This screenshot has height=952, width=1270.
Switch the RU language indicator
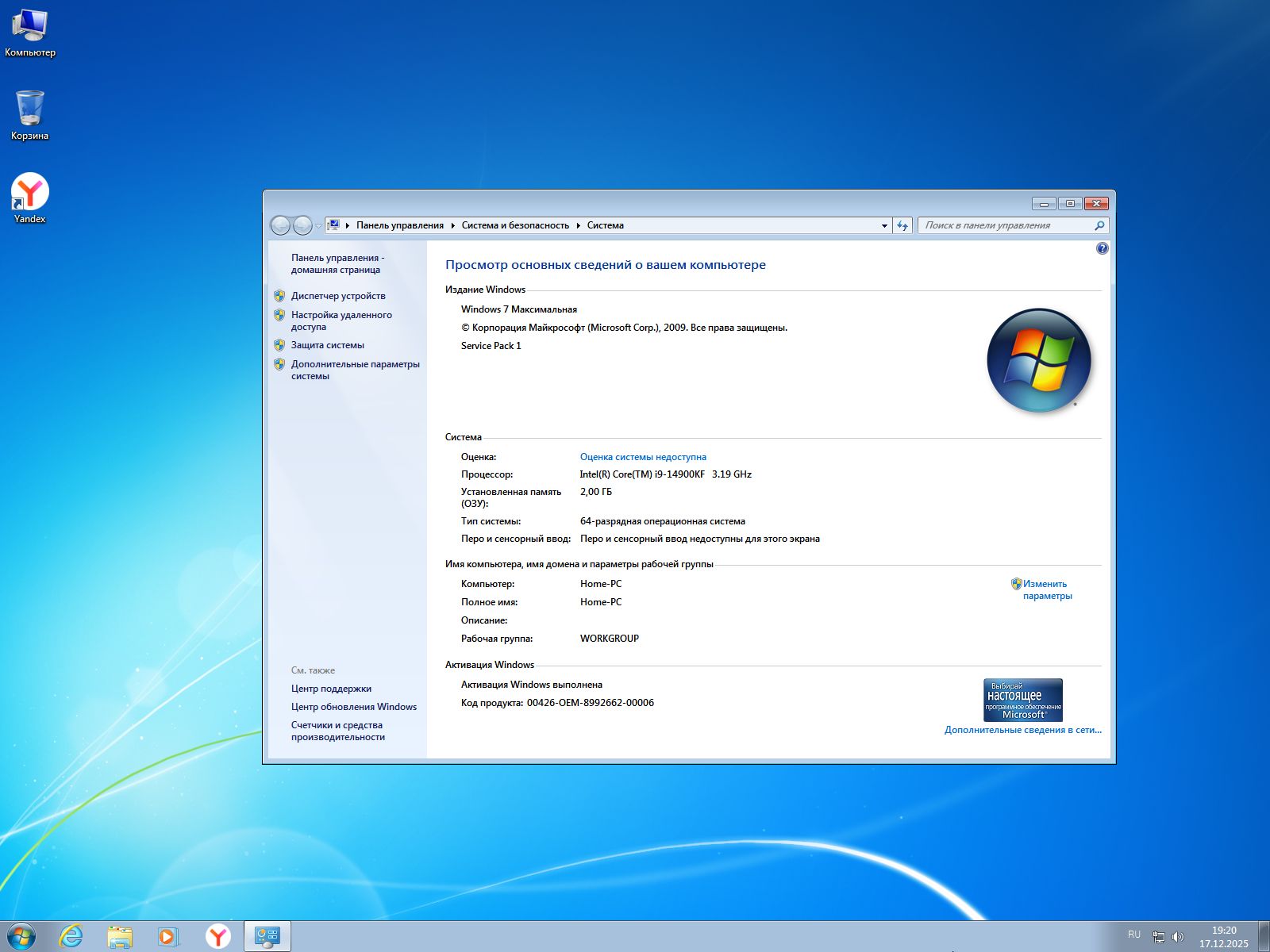point(1133,935)
